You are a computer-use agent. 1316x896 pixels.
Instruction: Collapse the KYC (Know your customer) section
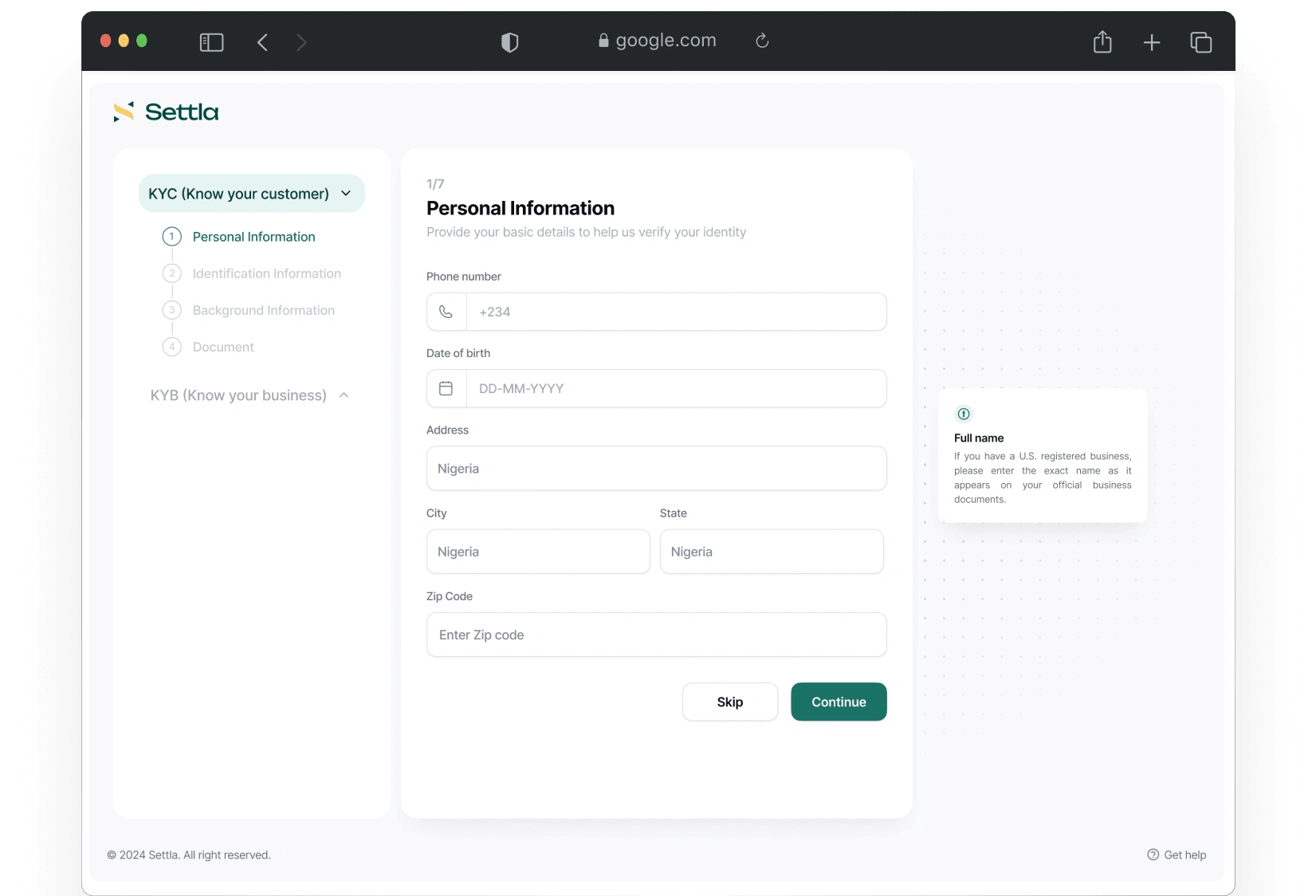coord(252,194)
